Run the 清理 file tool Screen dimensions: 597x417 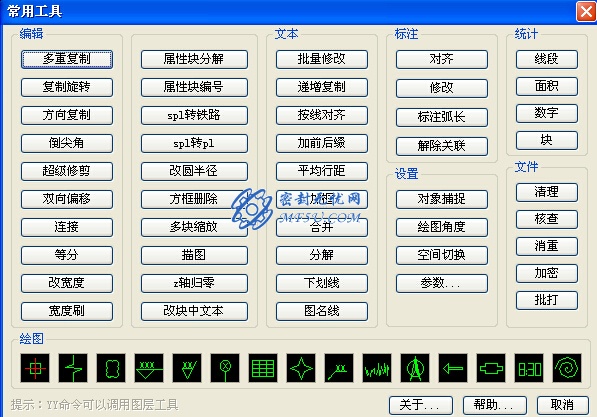click(547, 192)
